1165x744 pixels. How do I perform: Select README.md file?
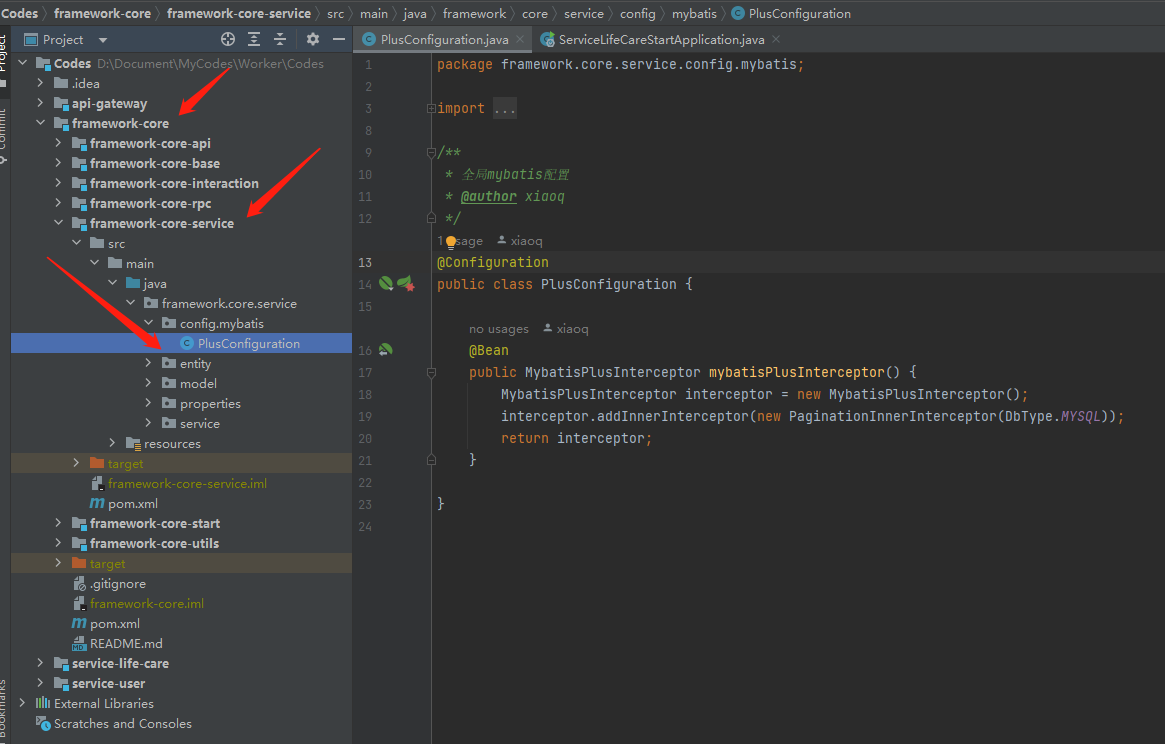pos(126,644)
